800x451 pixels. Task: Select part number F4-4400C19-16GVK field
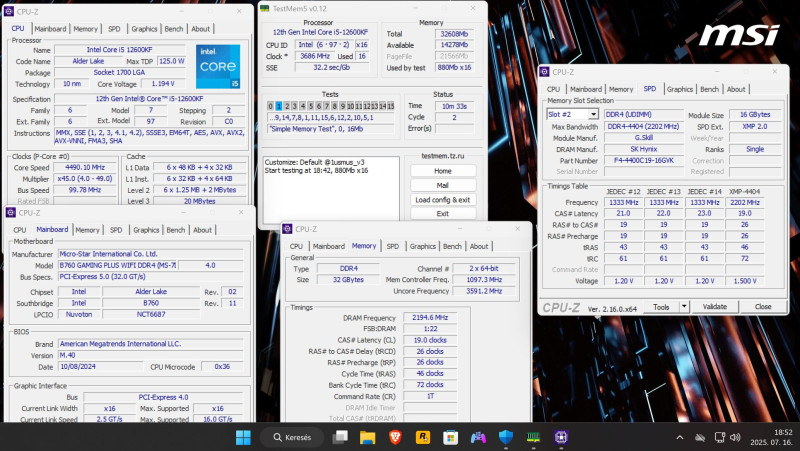tap(644, 160)
